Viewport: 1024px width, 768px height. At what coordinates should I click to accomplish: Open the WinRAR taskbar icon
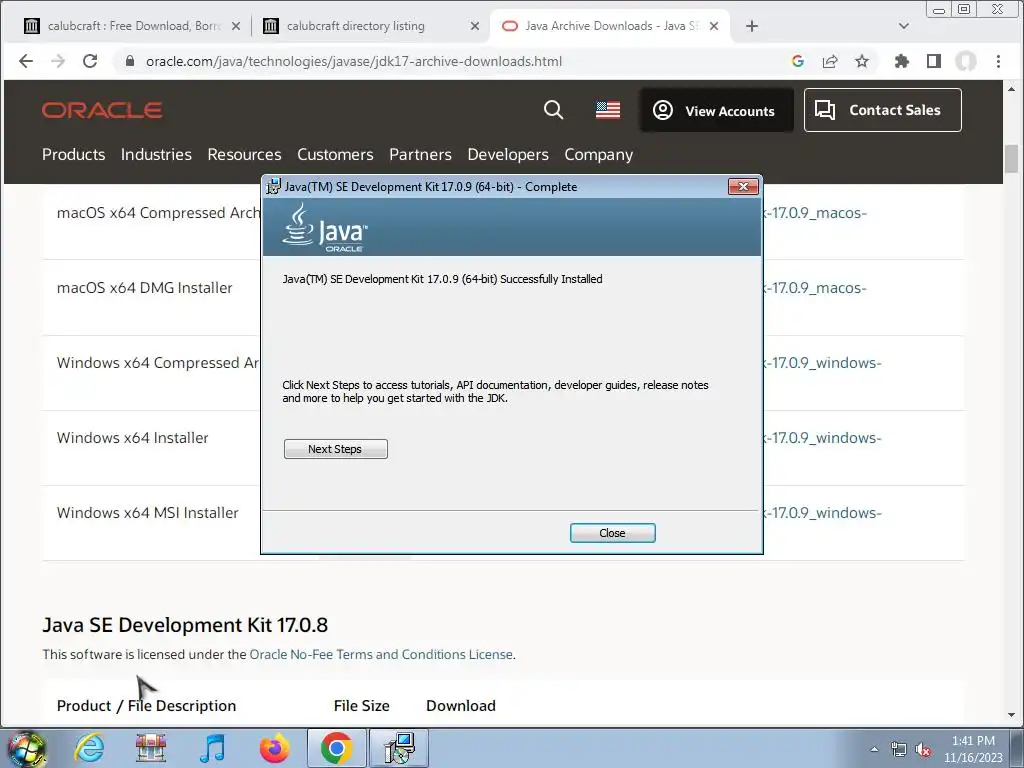pos(151,748)
